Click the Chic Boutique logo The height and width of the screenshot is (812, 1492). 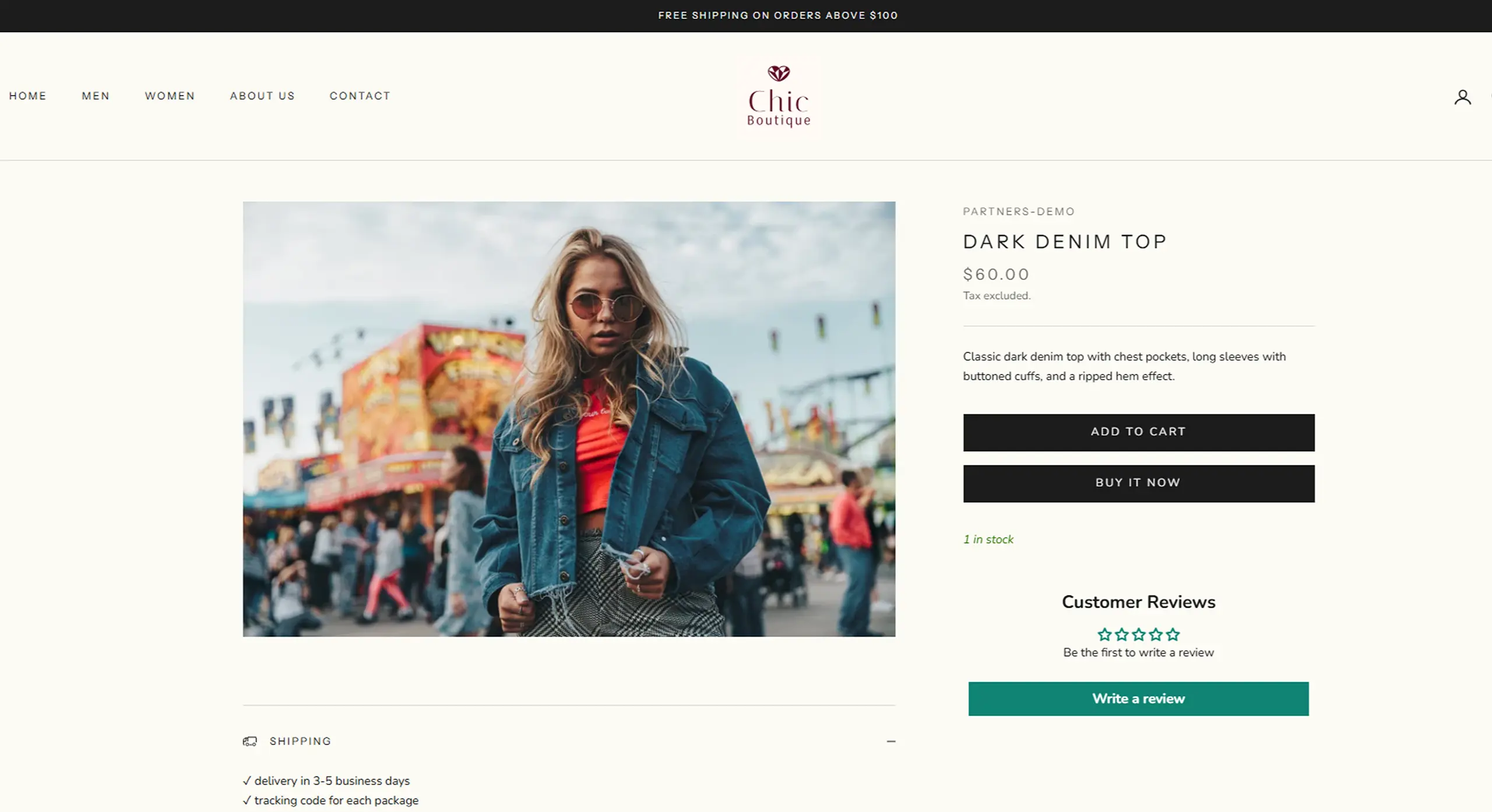point(779,97)
